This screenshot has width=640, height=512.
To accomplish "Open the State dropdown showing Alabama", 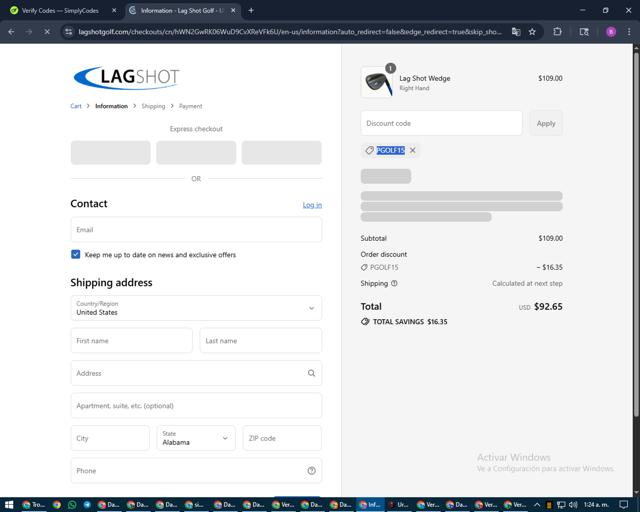I will coord(196,438).
